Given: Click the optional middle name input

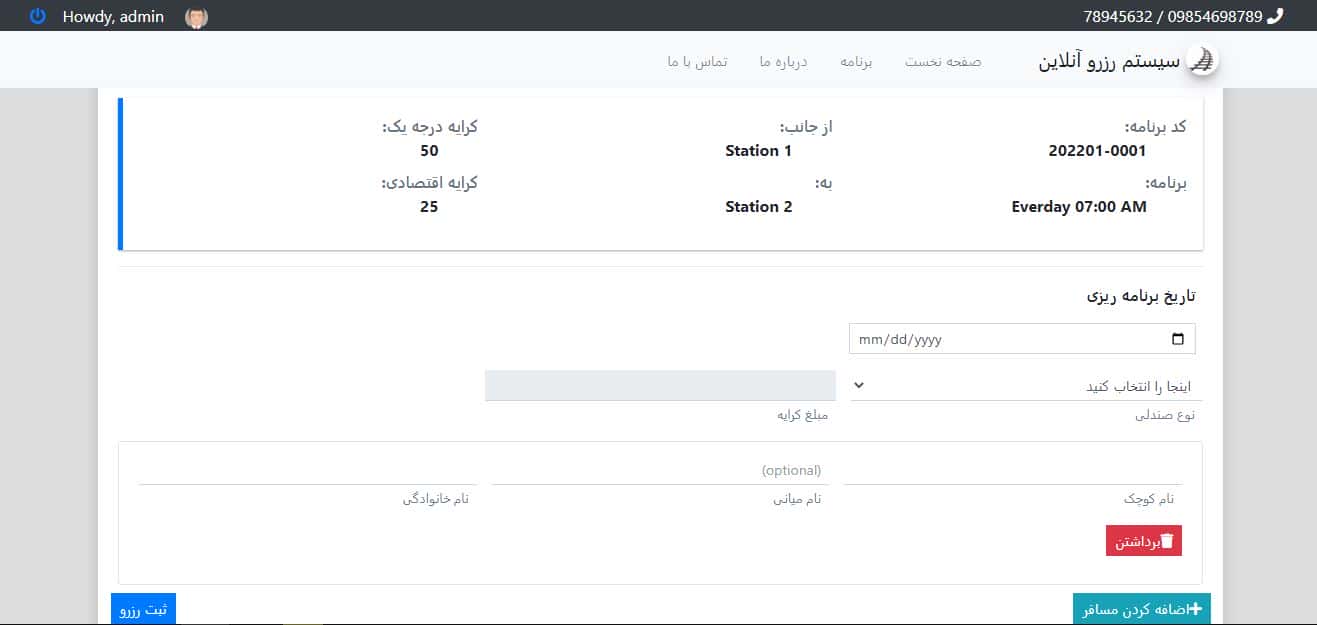Looking at the screenshot, I should (x=660, y=470).
